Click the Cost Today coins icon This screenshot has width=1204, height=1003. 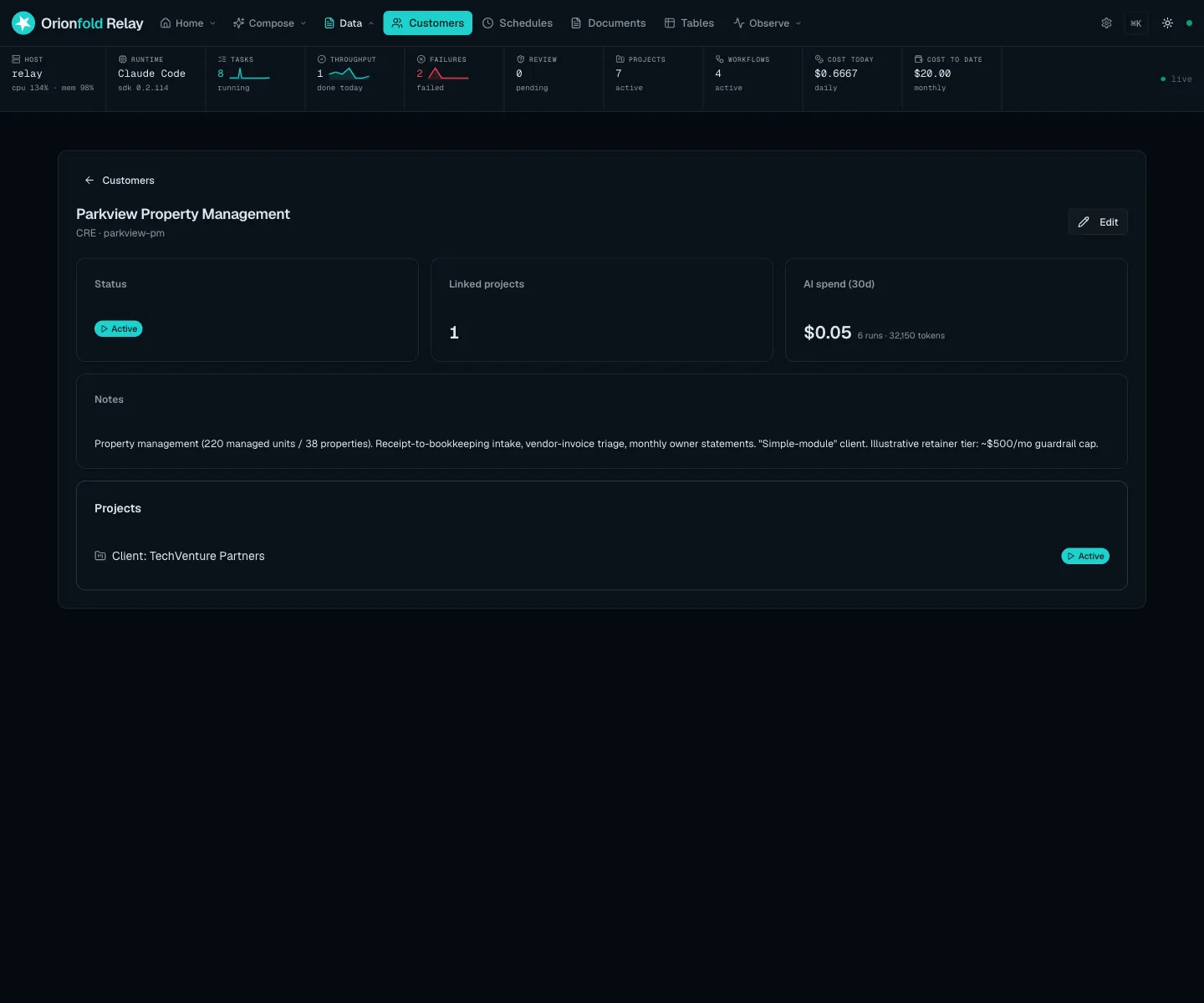click(x=819, y=59)
